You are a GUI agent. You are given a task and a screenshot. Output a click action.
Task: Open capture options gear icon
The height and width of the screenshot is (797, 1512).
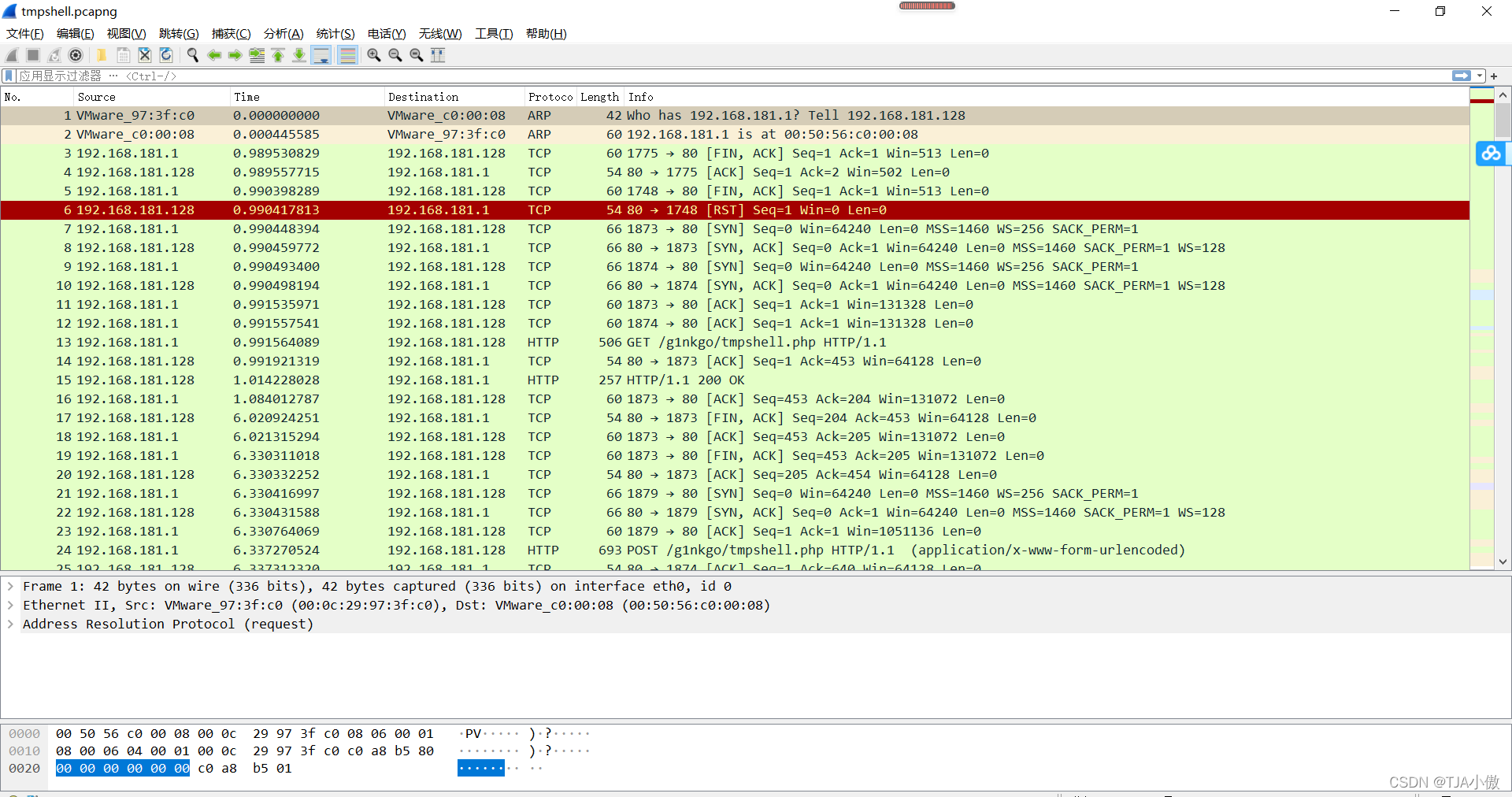coord(76,55)
